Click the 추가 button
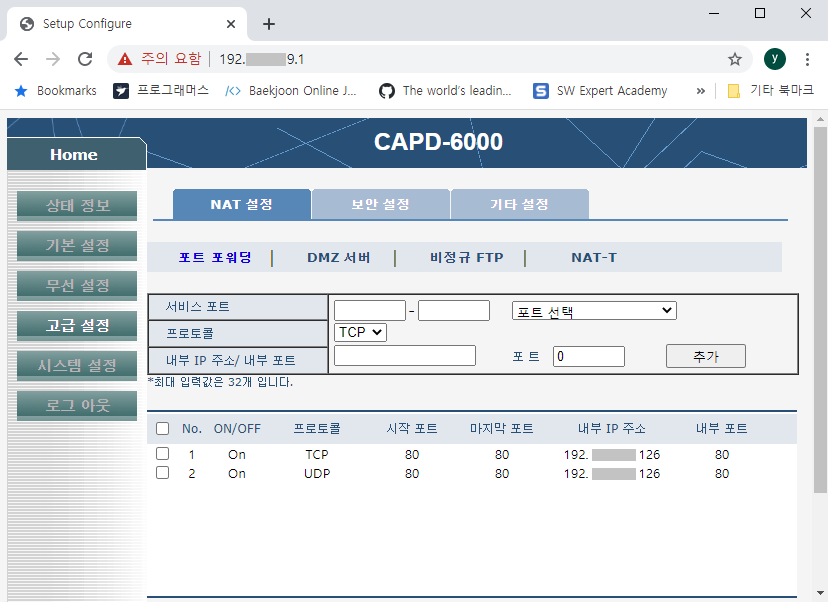Screen dimensions: 831x602 [705, 356]
